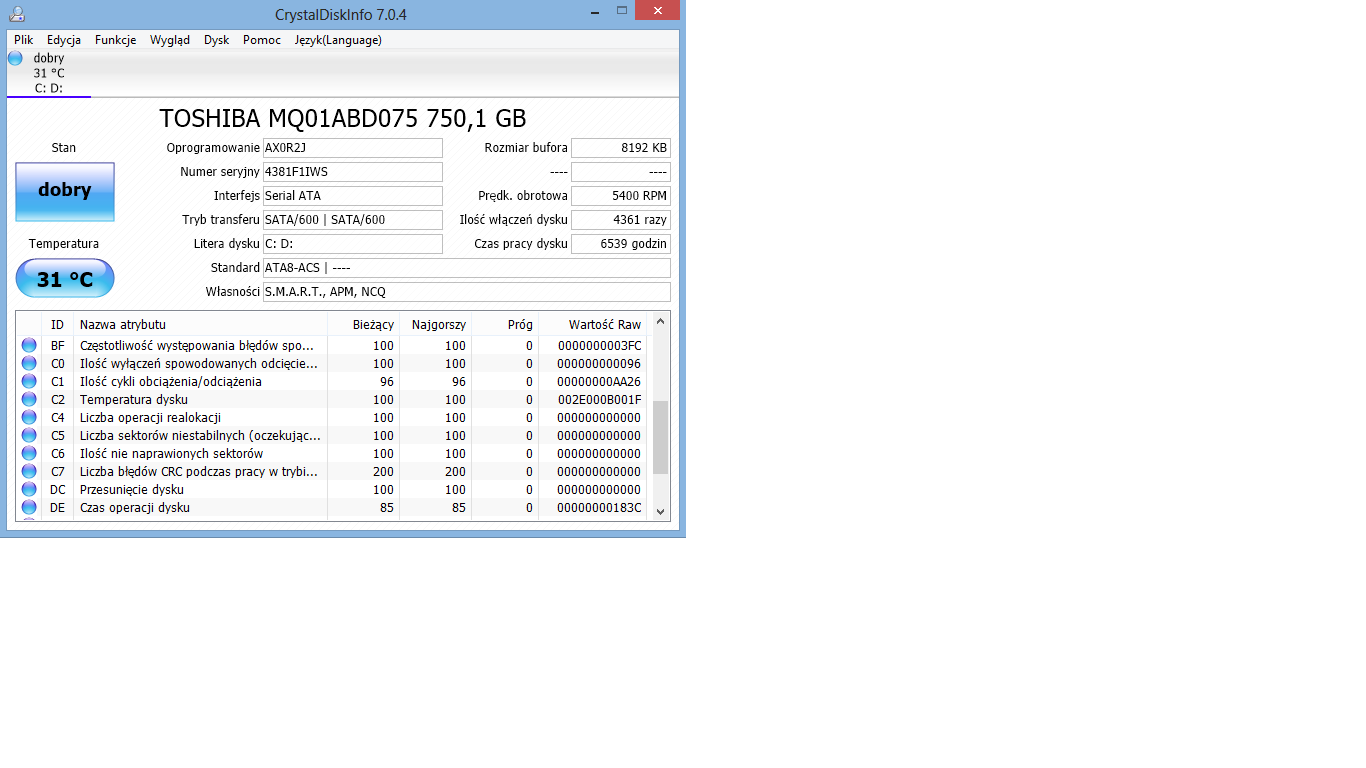Click the Ilość włączeń dysku value 4361 razy
This screenshot has height=768, width=1366.
point(621,220)
